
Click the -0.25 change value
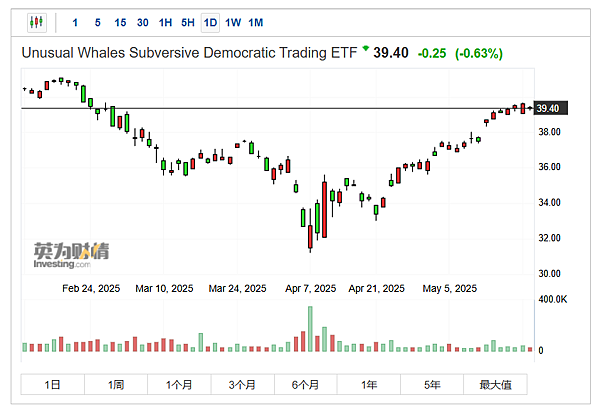(432, 53)
